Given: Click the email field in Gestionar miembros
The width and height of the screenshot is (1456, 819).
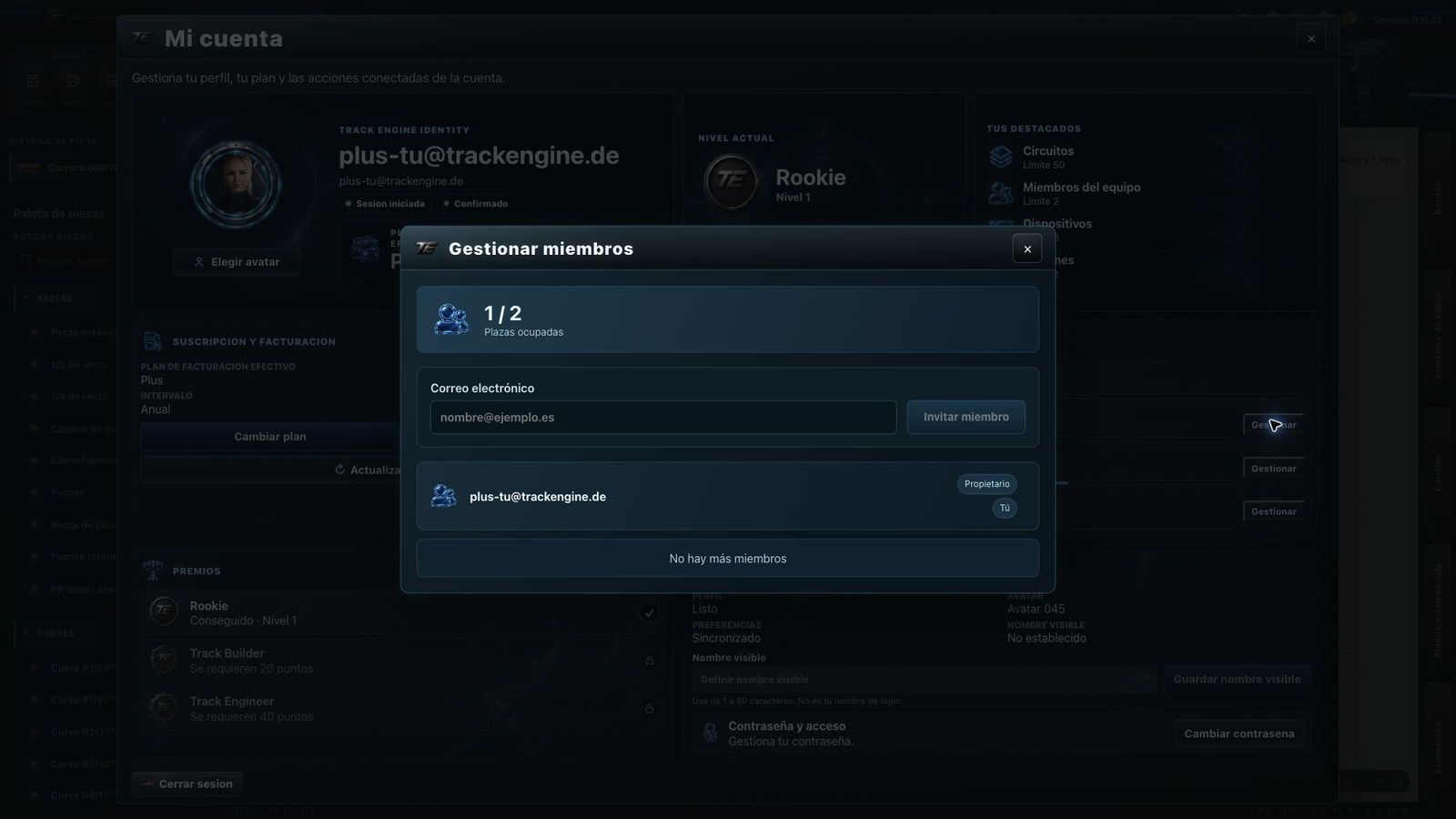Looking at the screenshot, I should (663, 417).
